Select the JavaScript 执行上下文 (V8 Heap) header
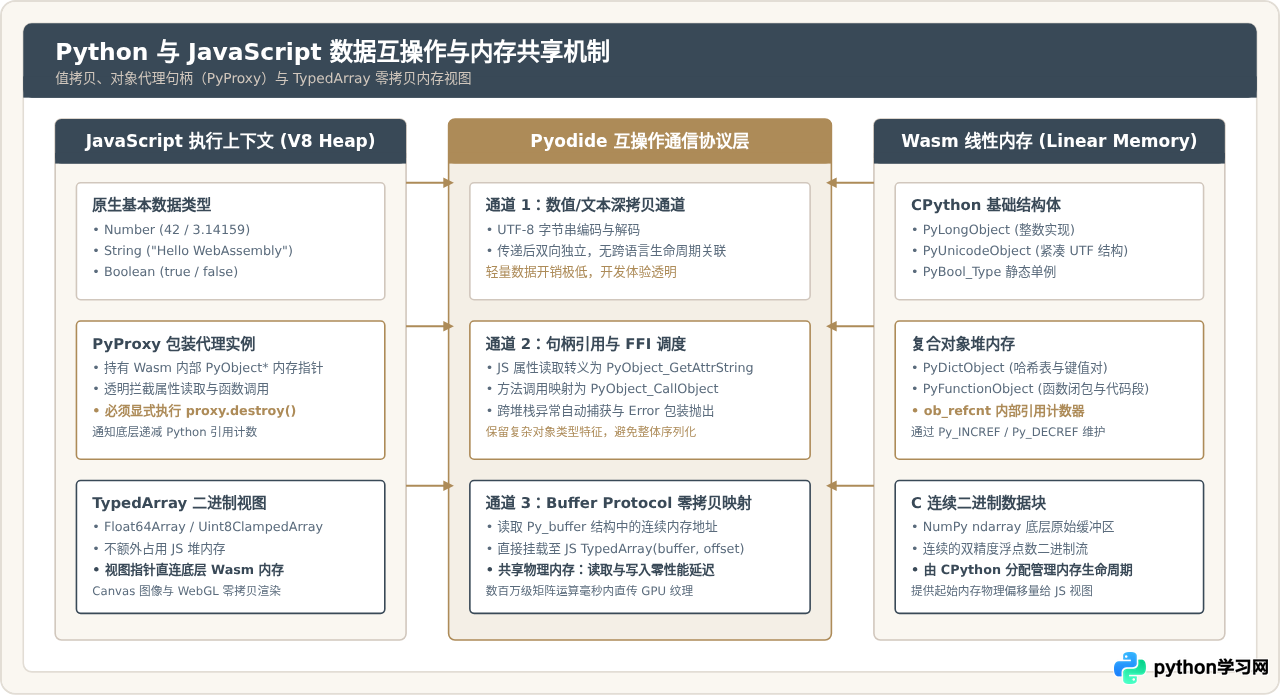Image resolution: width=1280 pixels, height=696 pixels. tap(230, 141)
